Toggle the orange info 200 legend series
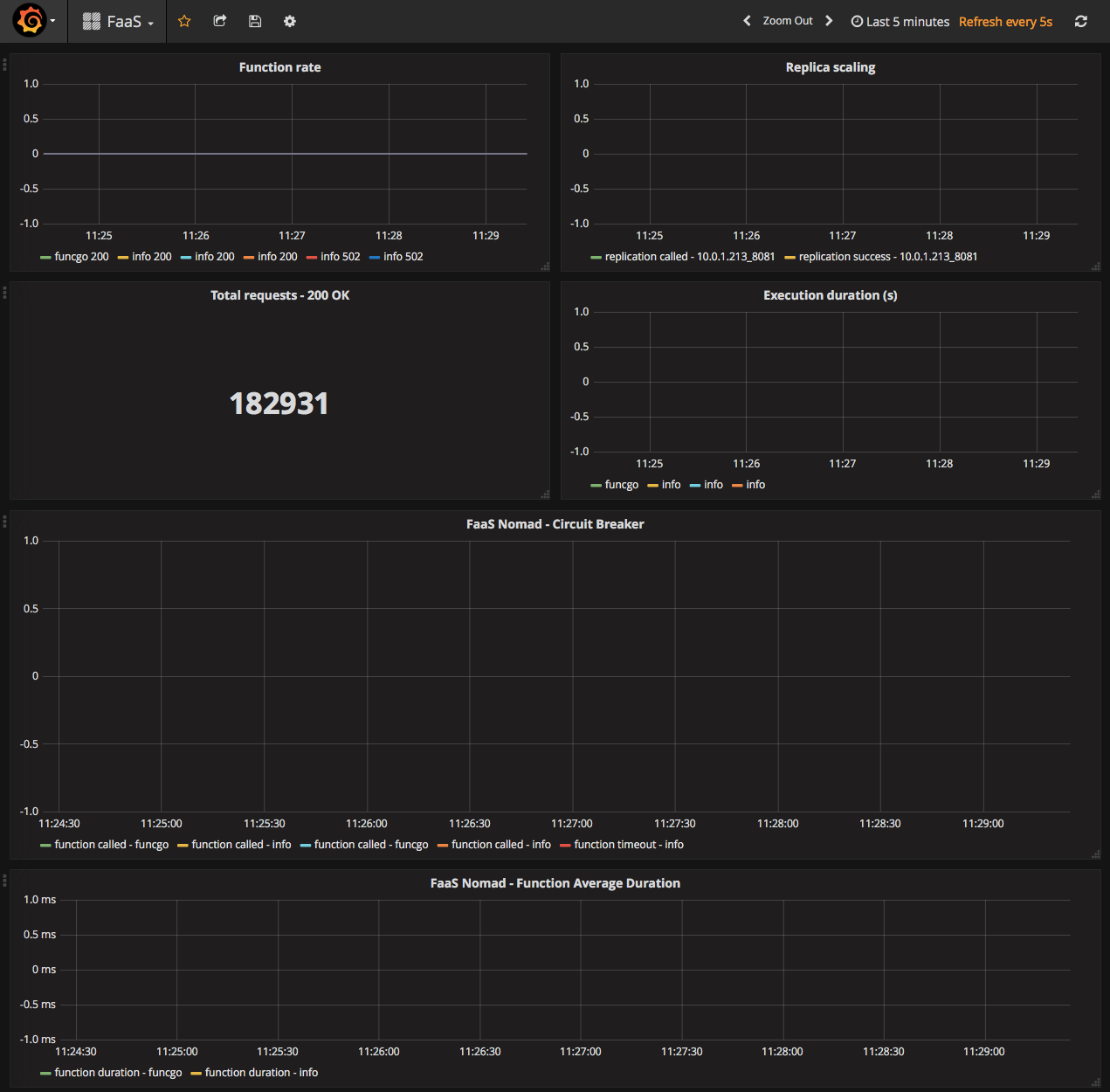Image resolution: width=1110 pixels, height=1092 pixels. 278,257
